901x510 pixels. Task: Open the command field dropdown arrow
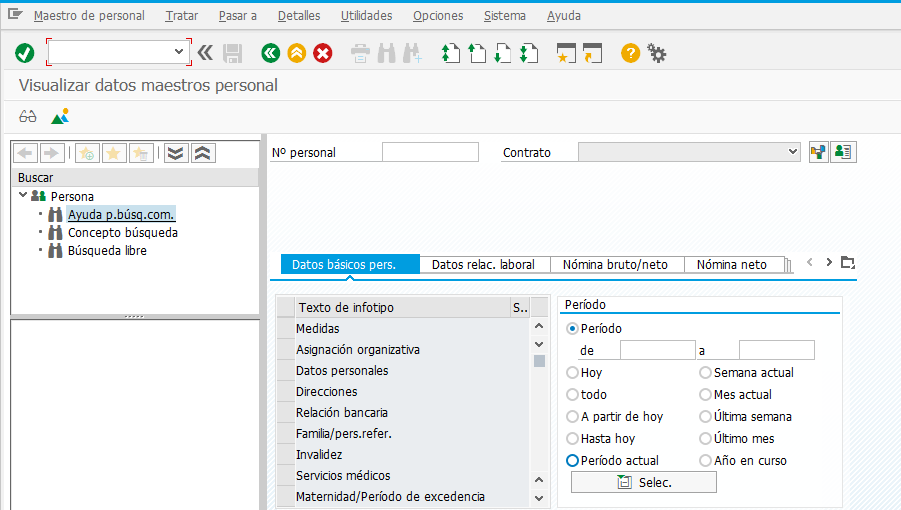(x=180, y=52)
